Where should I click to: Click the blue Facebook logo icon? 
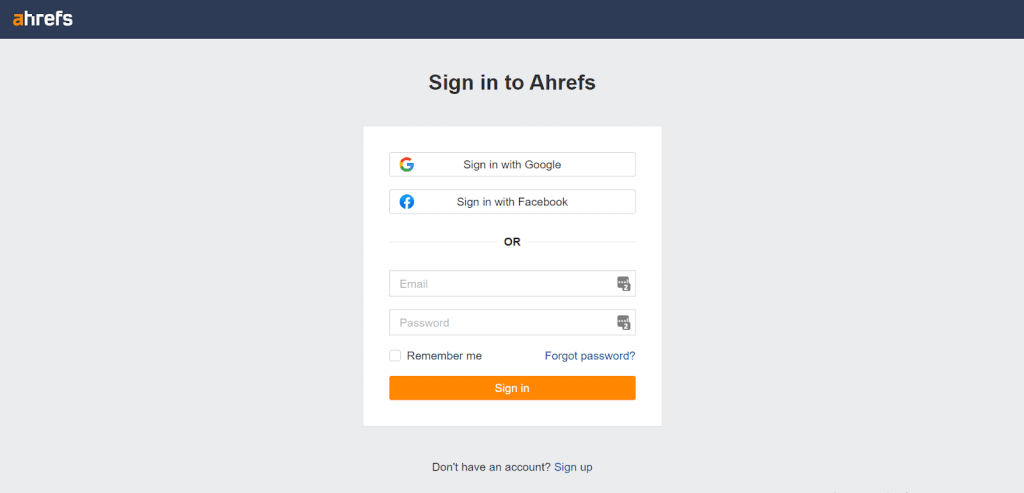pyautogui.click(x=407, y=202)
